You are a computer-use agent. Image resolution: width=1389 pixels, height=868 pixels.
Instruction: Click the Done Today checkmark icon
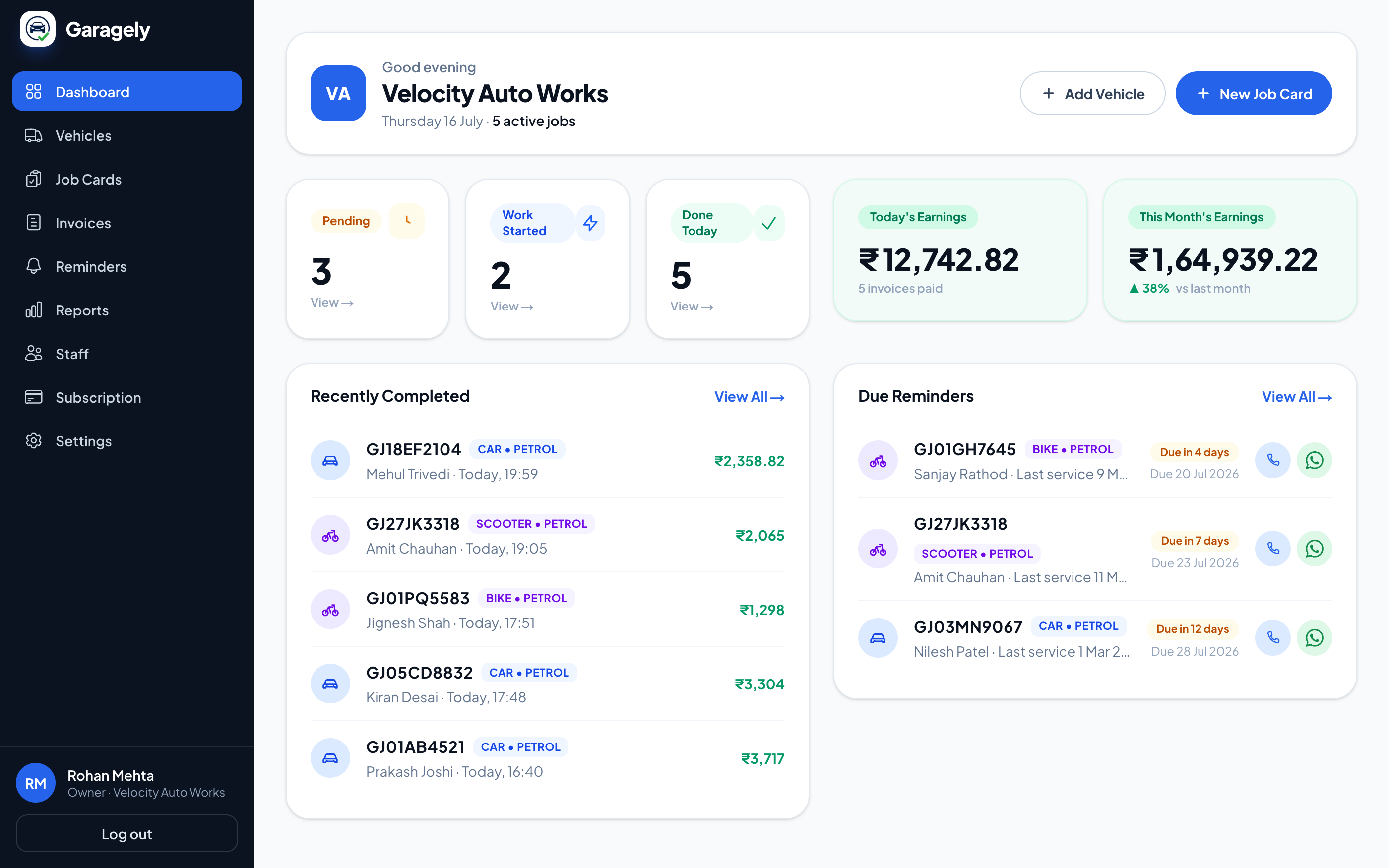(x=769, y=223)
